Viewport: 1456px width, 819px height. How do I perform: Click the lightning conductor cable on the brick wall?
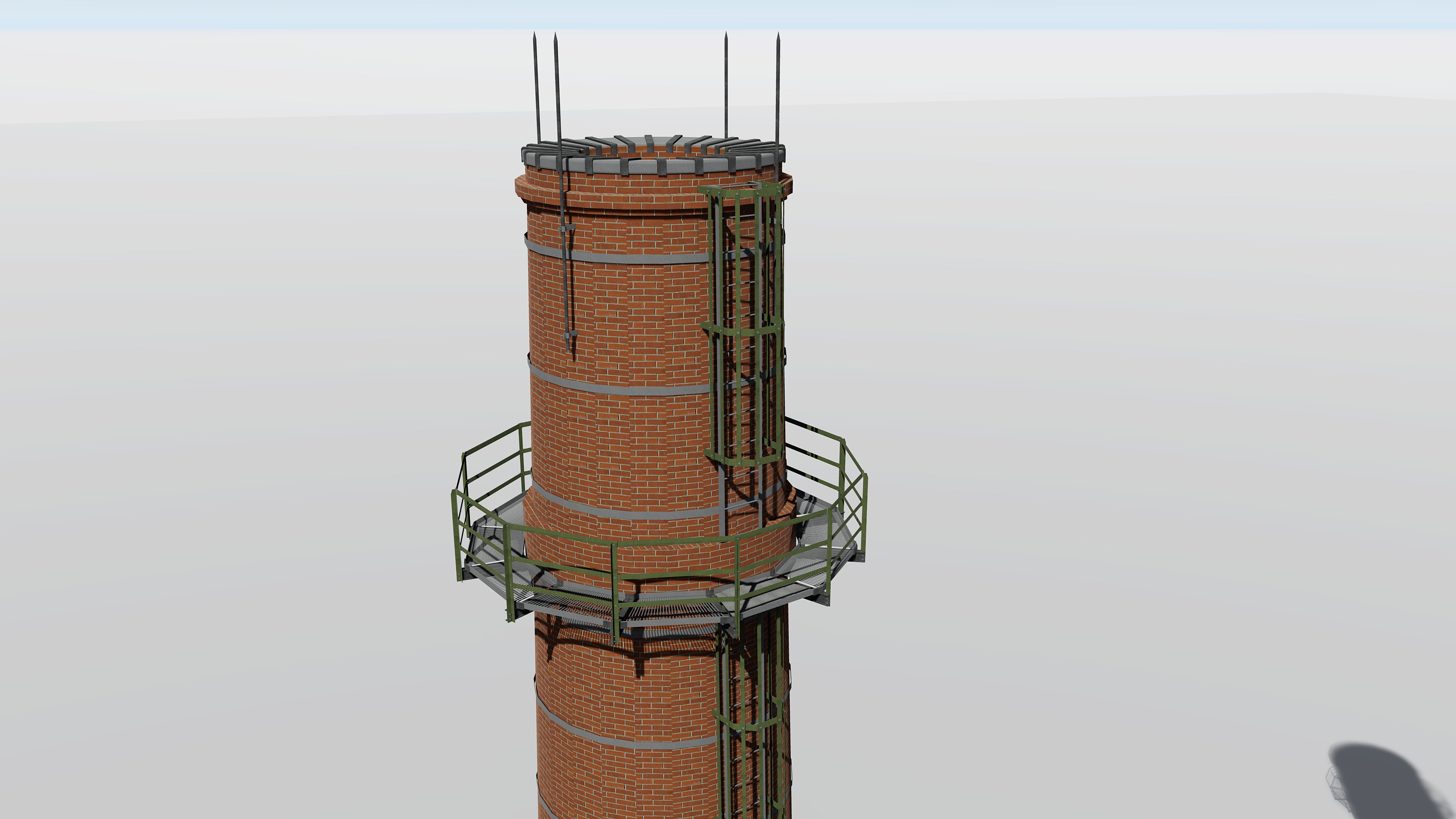(x=565, y=282)
